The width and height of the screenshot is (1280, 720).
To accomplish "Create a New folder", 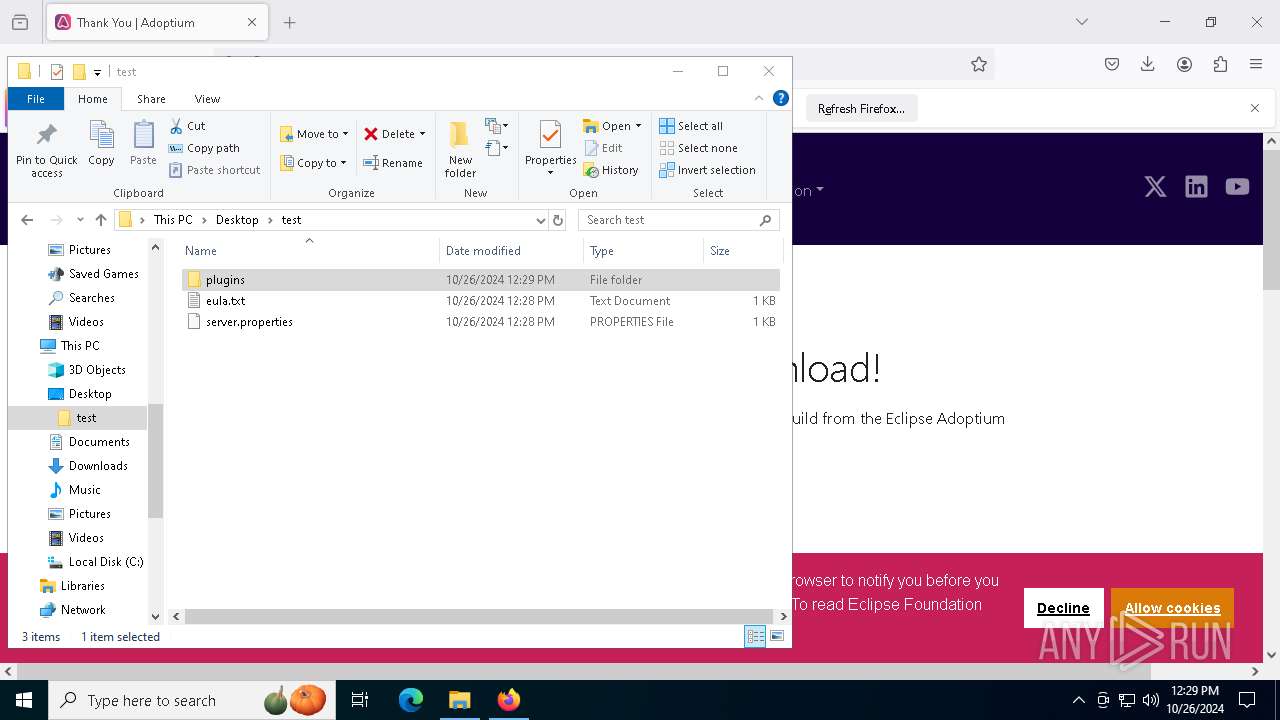I will 460,149.
